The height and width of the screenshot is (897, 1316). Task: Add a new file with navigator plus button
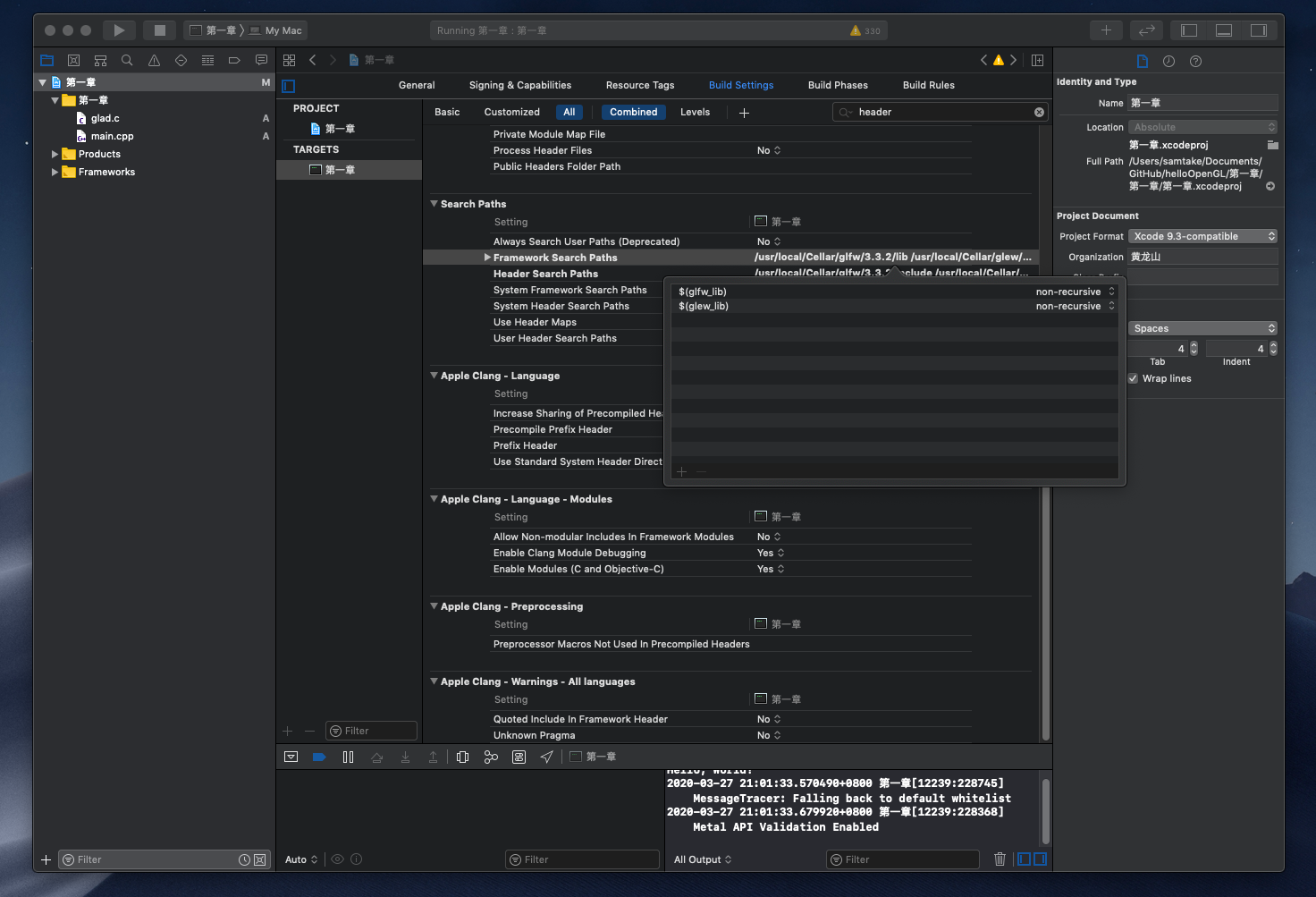(46, 859)
